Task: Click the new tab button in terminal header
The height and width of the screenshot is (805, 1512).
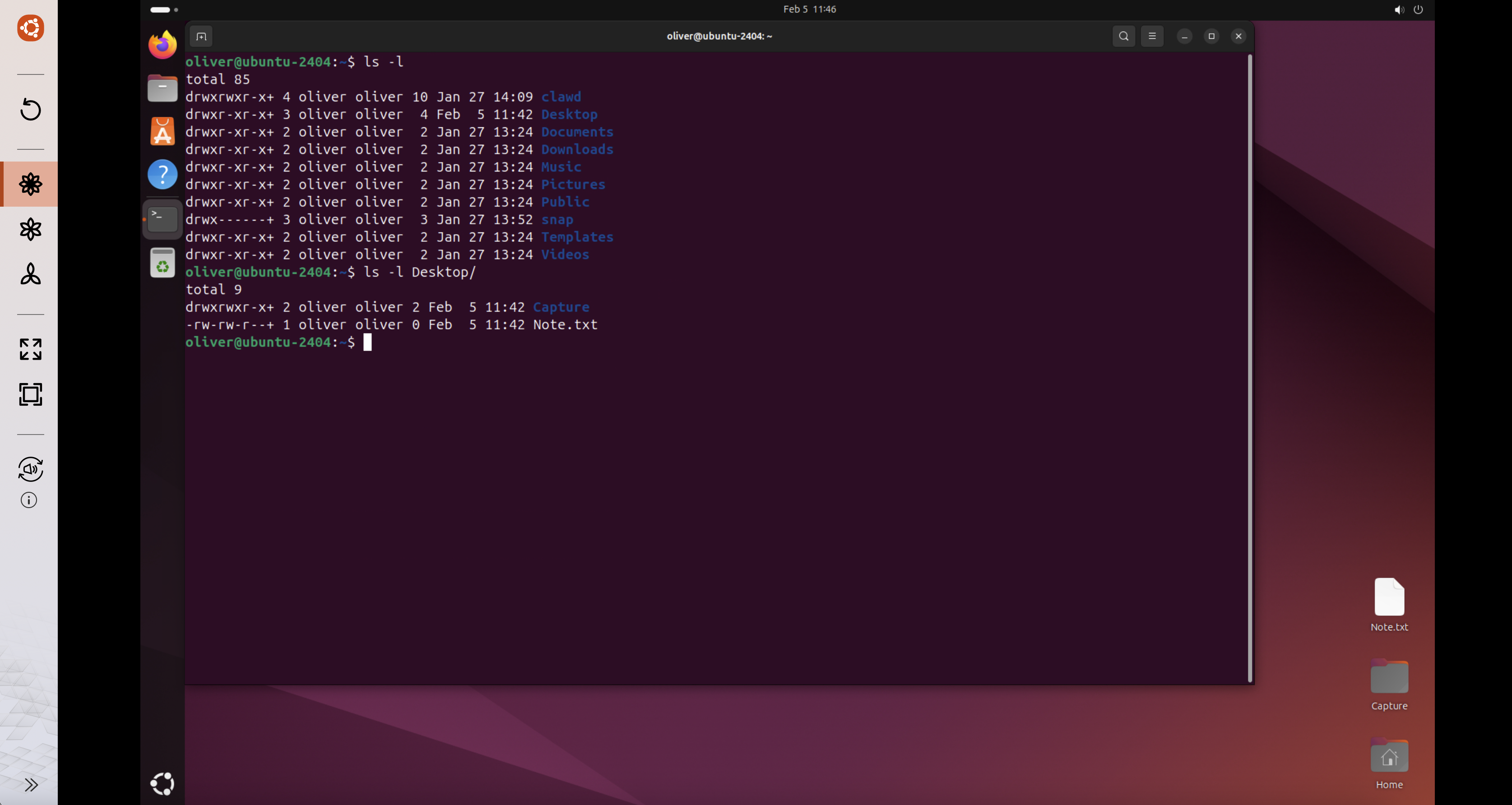Action: click(201, 37)
